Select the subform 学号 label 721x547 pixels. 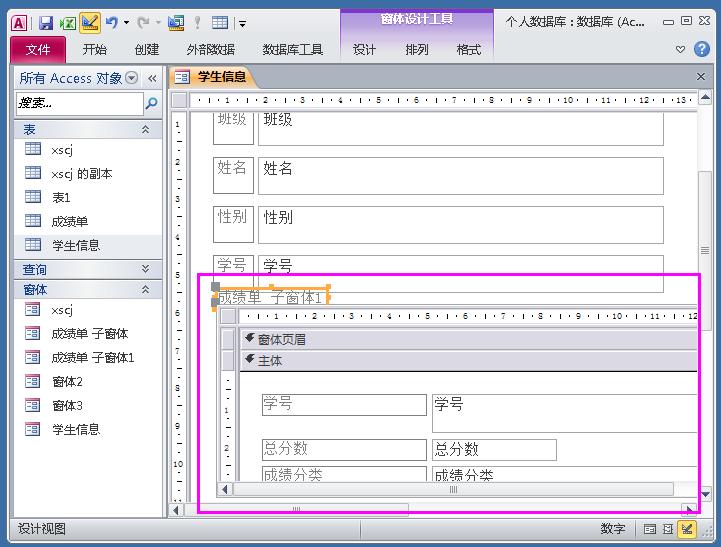pyautogui.click(x=344, y=405)
